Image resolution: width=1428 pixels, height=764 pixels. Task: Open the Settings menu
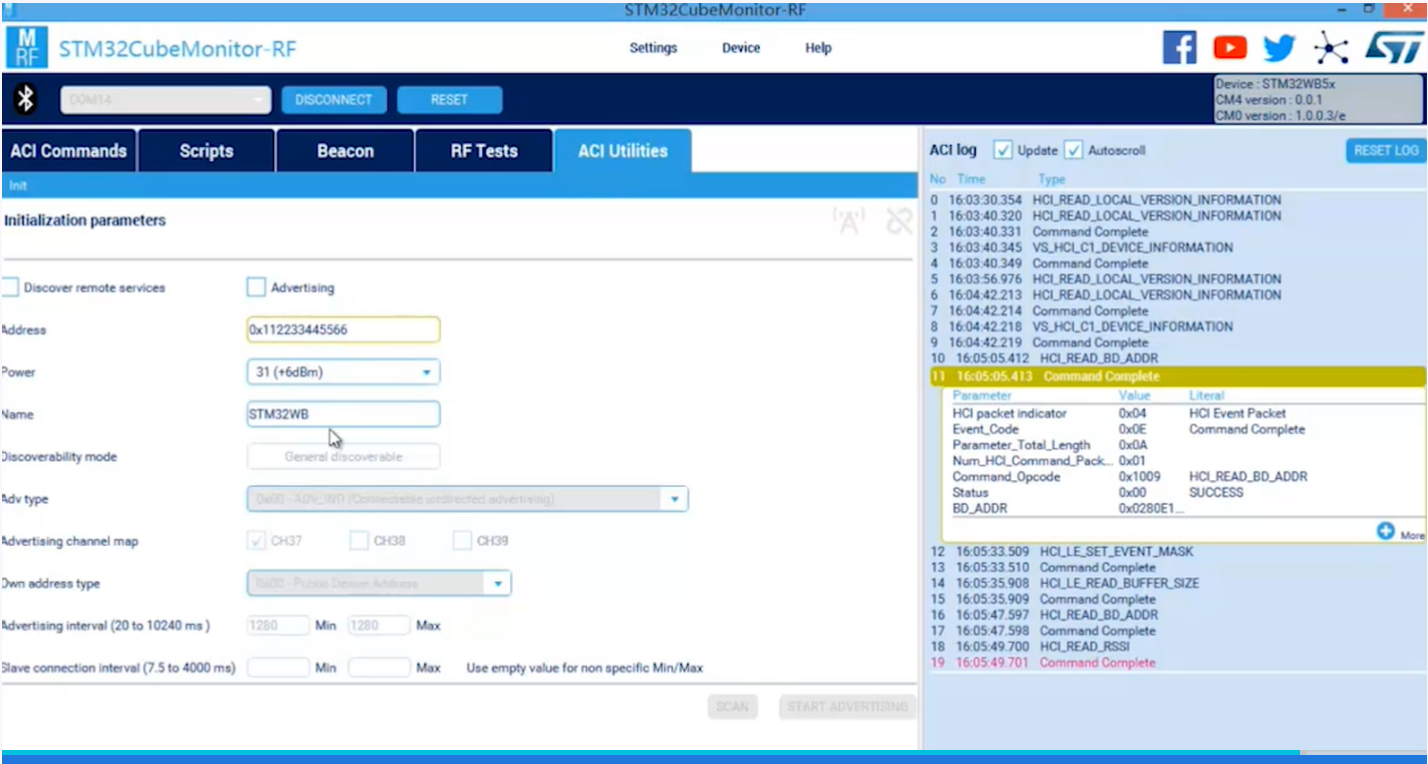click(x=653, y=48)
